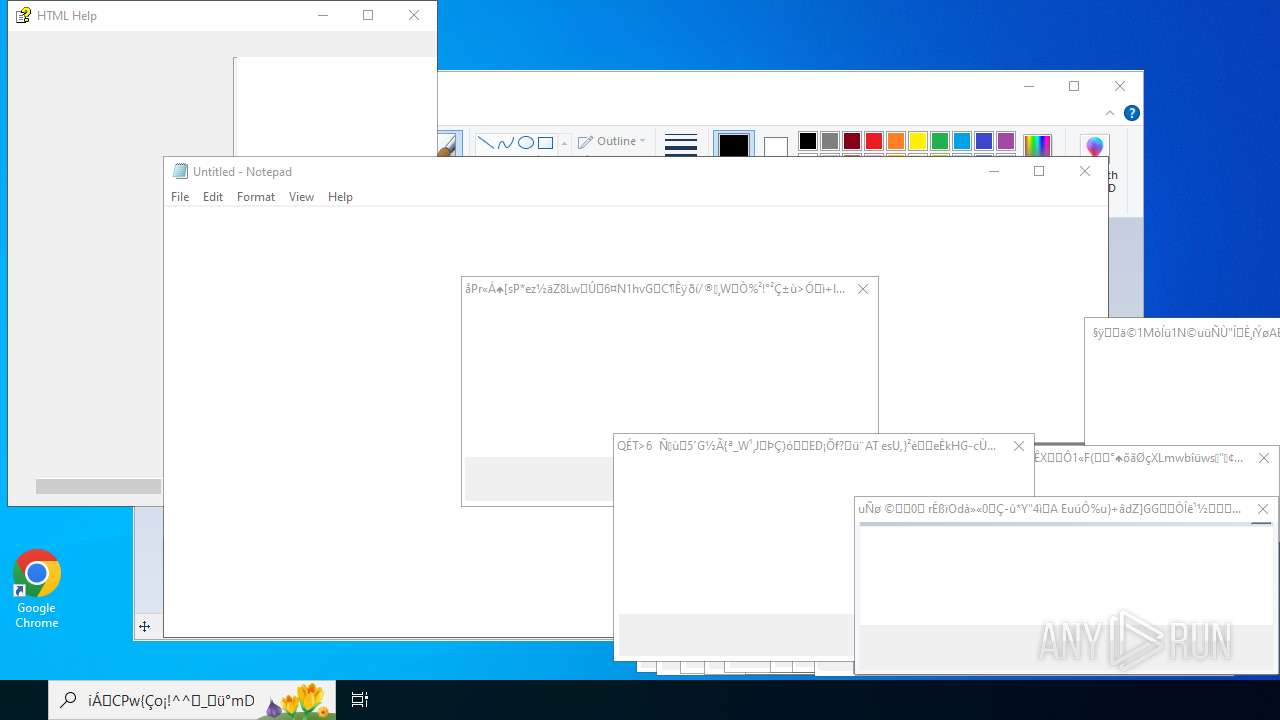Click the Paint status bar crosshair icon
This screenshot has height=720, width=1280.
coord(144,627)
